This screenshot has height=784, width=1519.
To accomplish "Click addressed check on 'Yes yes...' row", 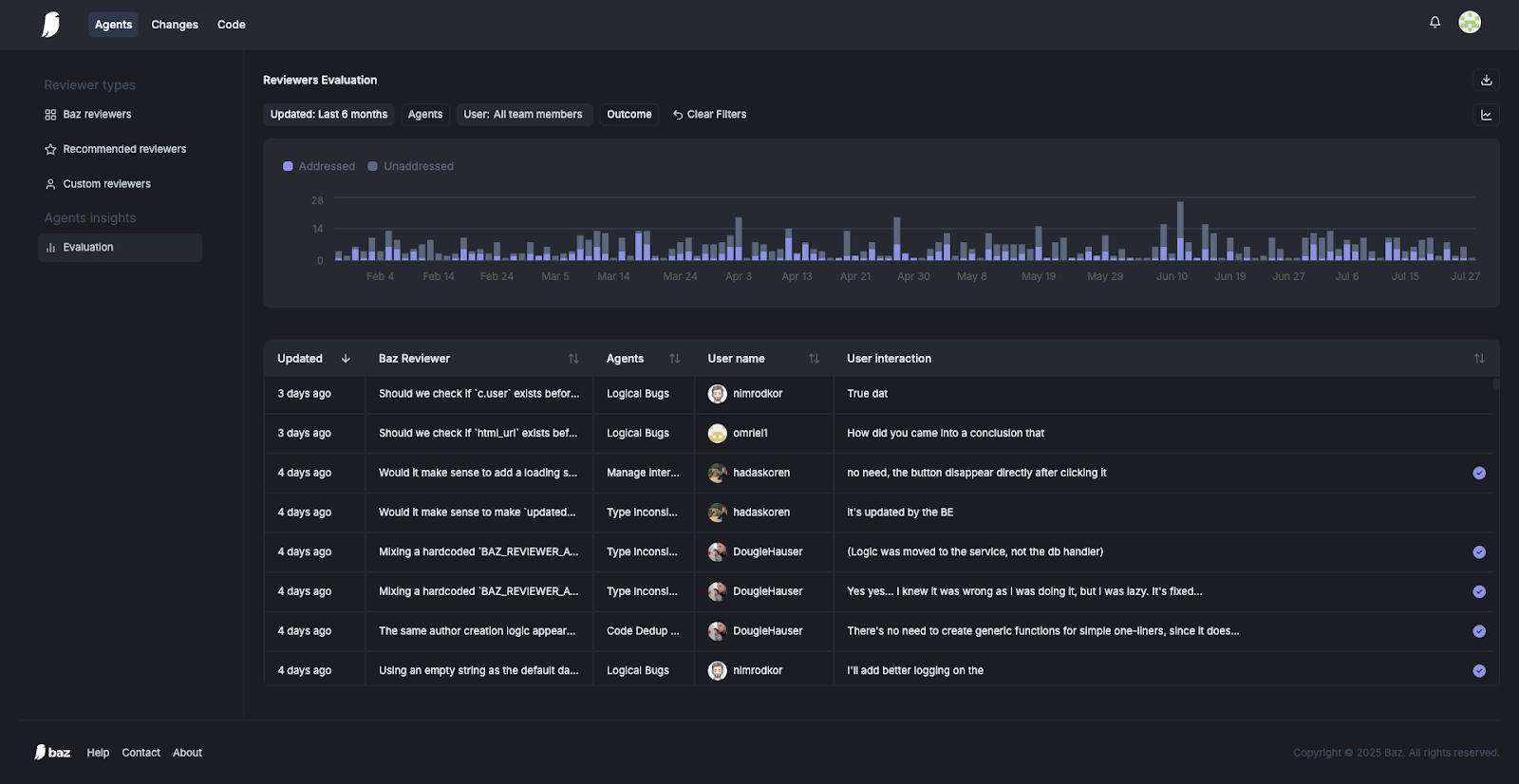I will [x=1479, y=592].
